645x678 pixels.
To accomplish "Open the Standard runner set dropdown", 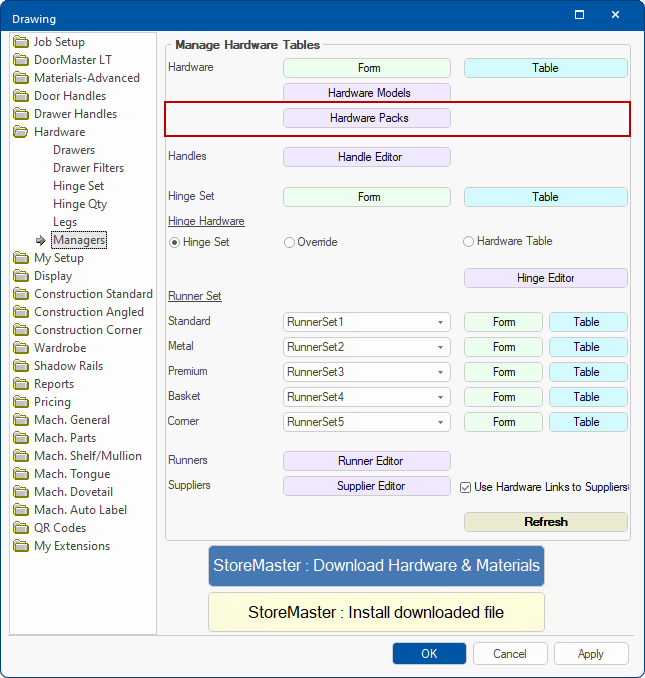I will pos(440,322).
